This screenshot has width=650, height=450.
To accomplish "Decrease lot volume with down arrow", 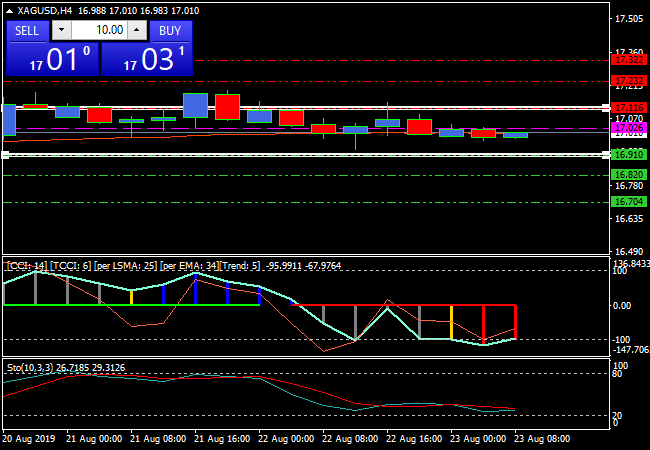I will (60, 31).
